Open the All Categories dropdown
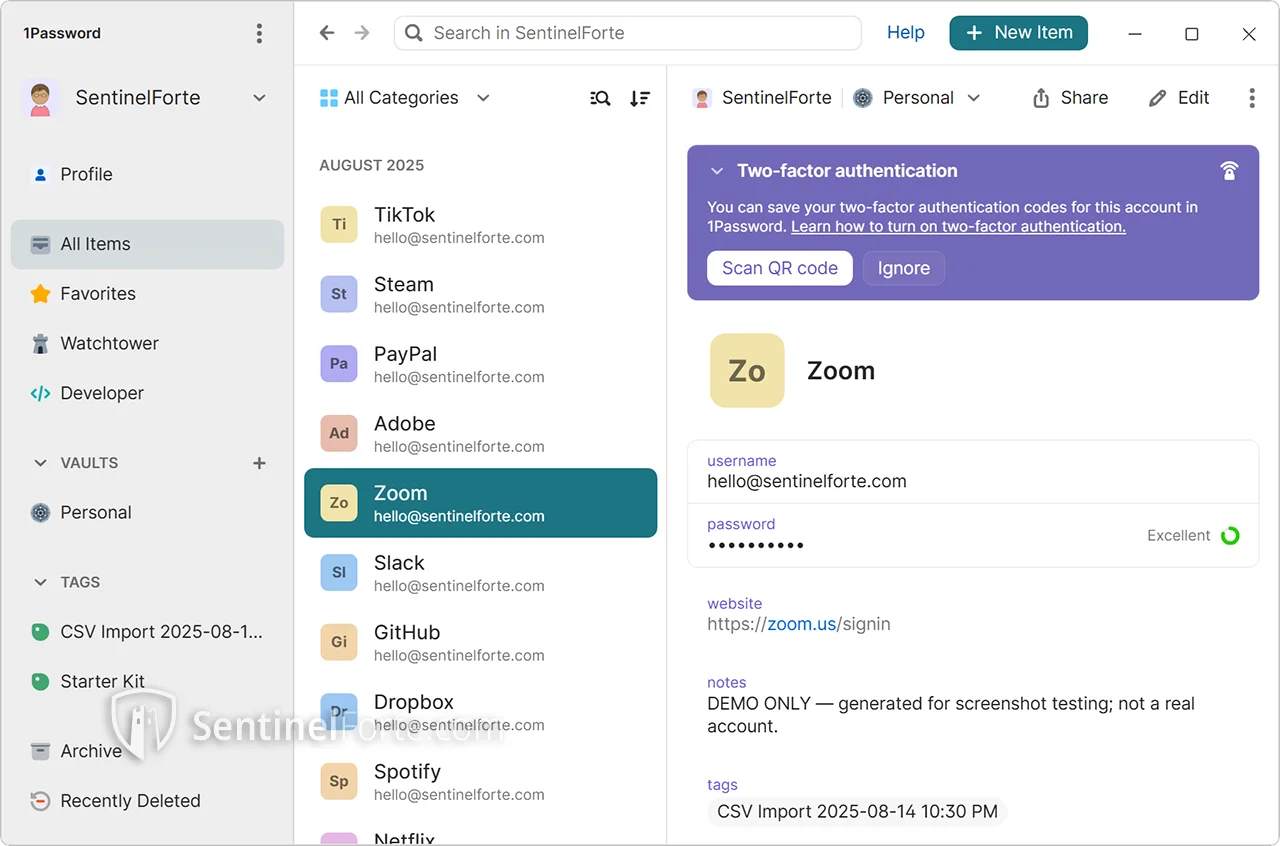The width and height of the screenshot is (1280, 846). pyautogui.click(x=405, y=98)
